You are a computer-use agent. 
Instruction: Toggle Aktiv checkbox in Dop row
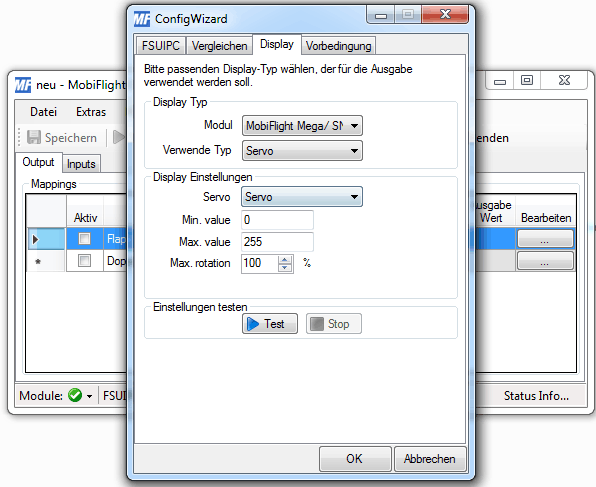(84, 260)
